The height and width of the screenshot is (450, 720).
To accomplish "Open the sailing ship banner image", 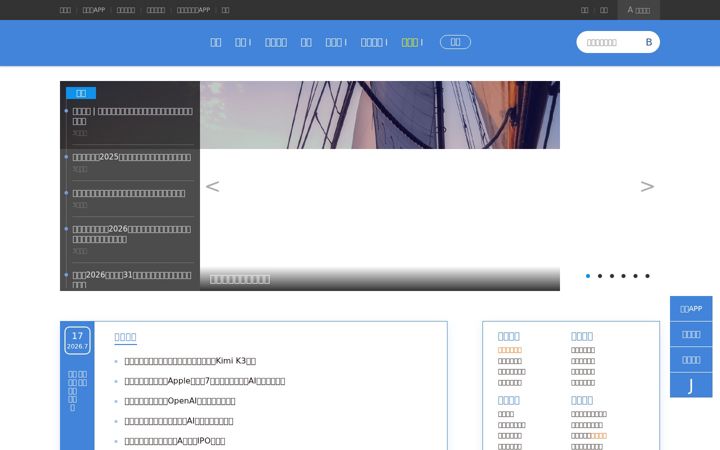I will 380,115.
